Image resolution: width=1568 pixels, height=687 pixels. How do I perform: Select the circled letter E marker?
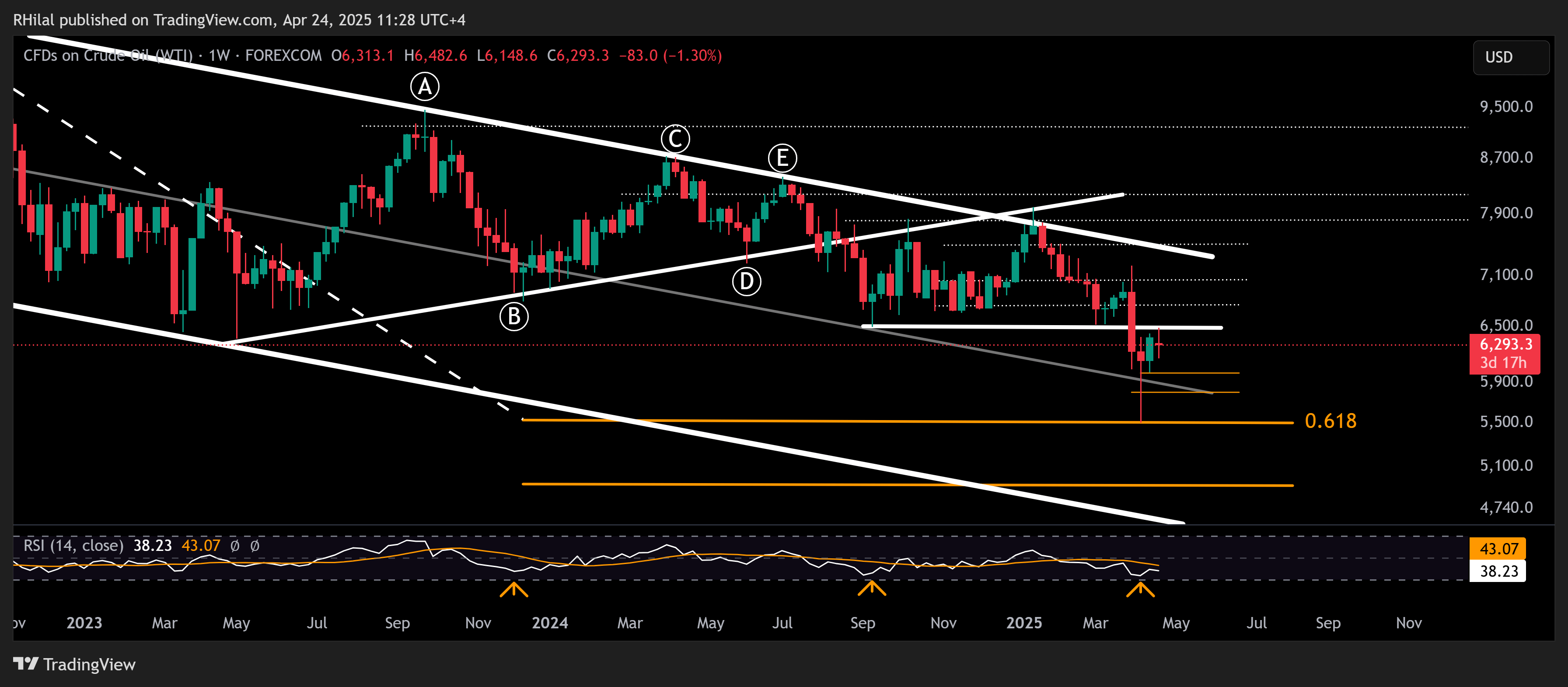[783, 157]
